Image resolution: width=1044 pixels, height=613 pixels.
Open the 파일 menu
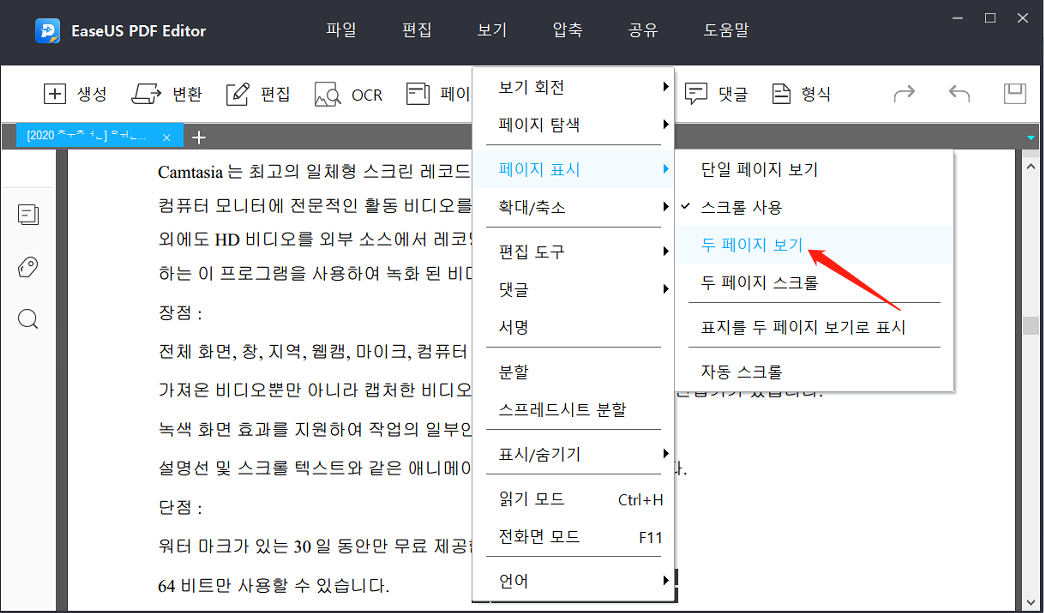click(x=342, y=30)
